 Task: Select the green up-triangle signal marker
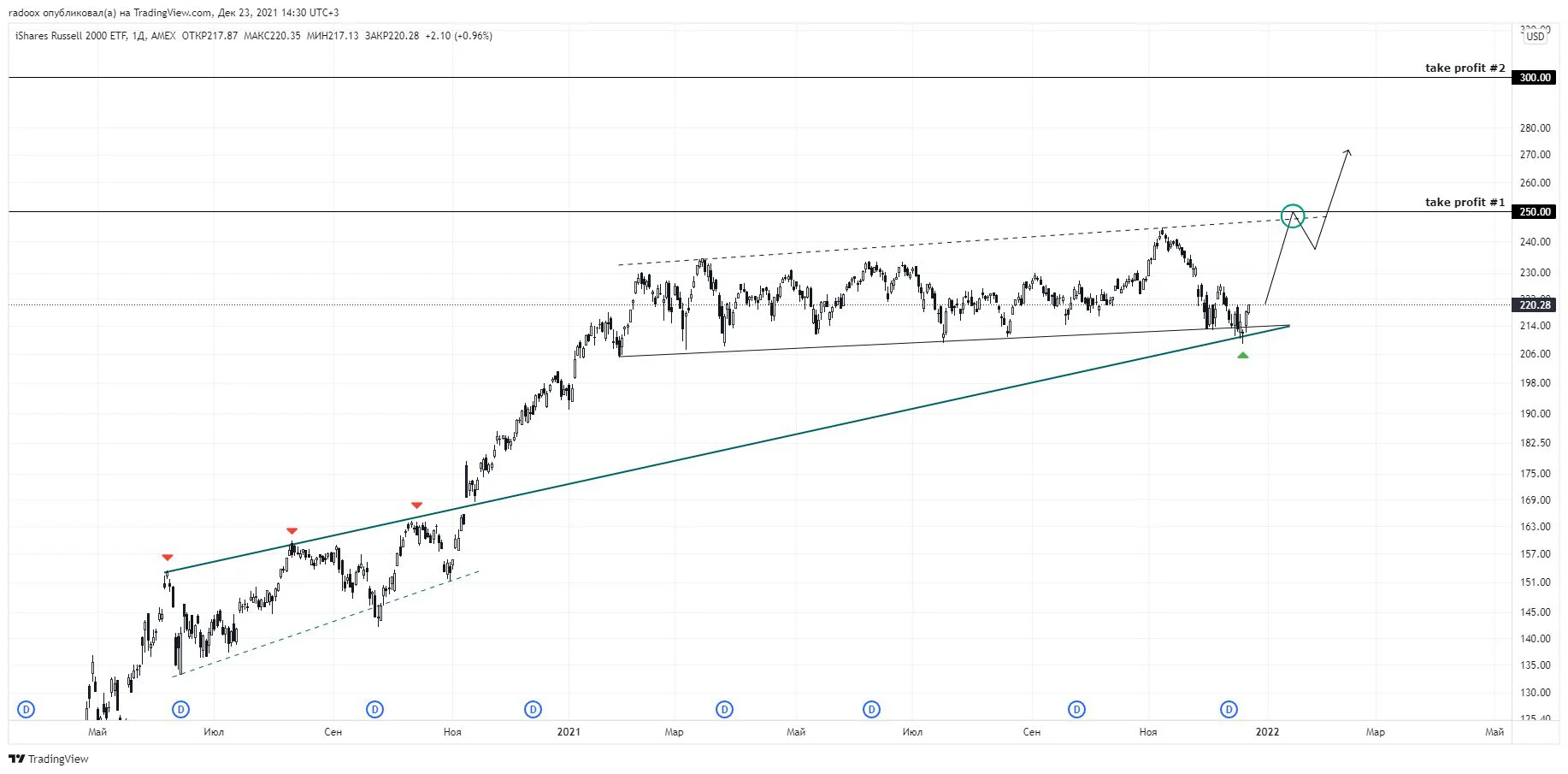click(1242, 354)
